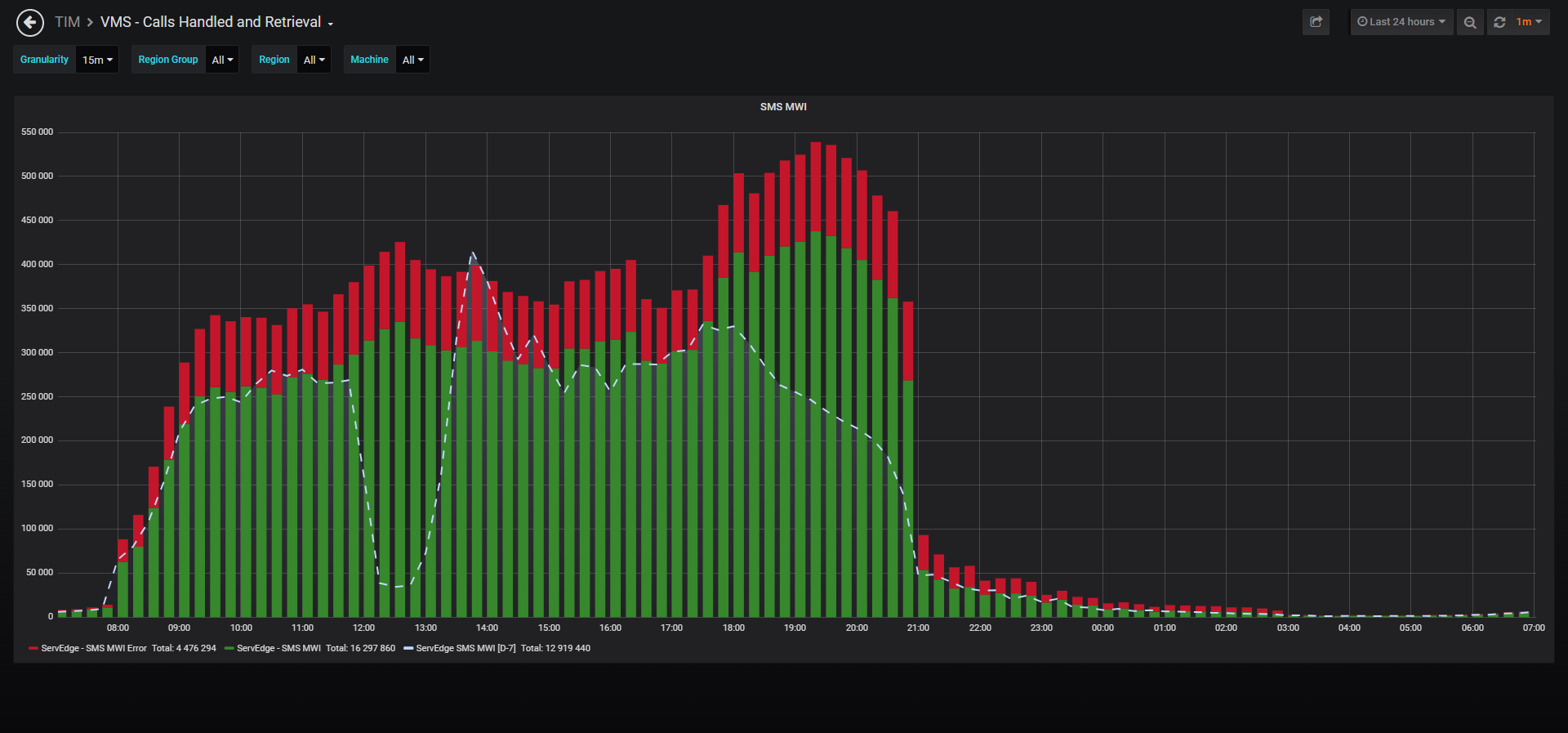Click the back arrow circle icon

click(x=30, y=22)
